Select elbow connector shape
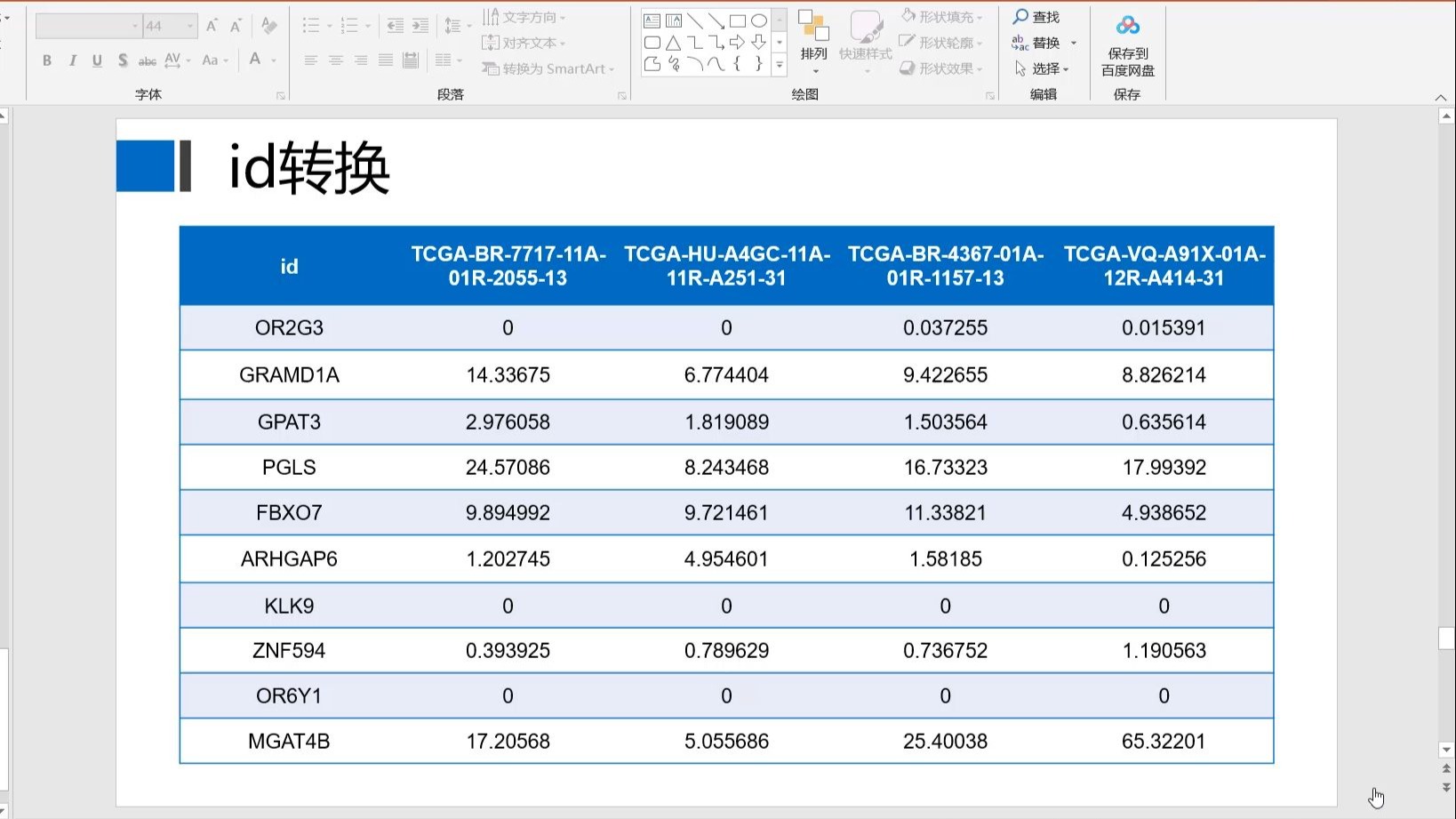 [x=694, y=42]
